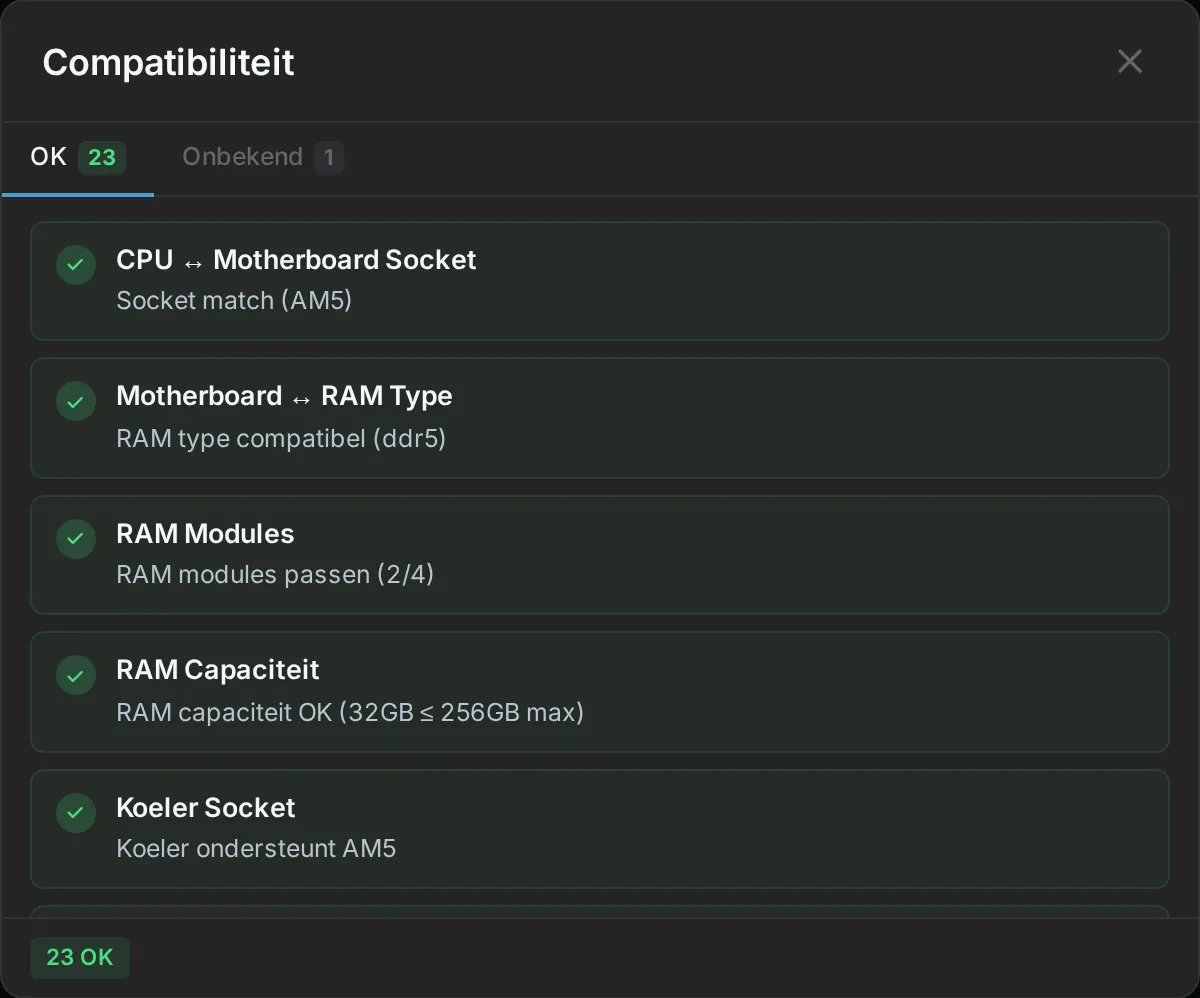This screenshot has width=1200, height=998.
Task: Click the '23 OK' status badge in footer
Action: pyautogui.click(x=80, y=957)
